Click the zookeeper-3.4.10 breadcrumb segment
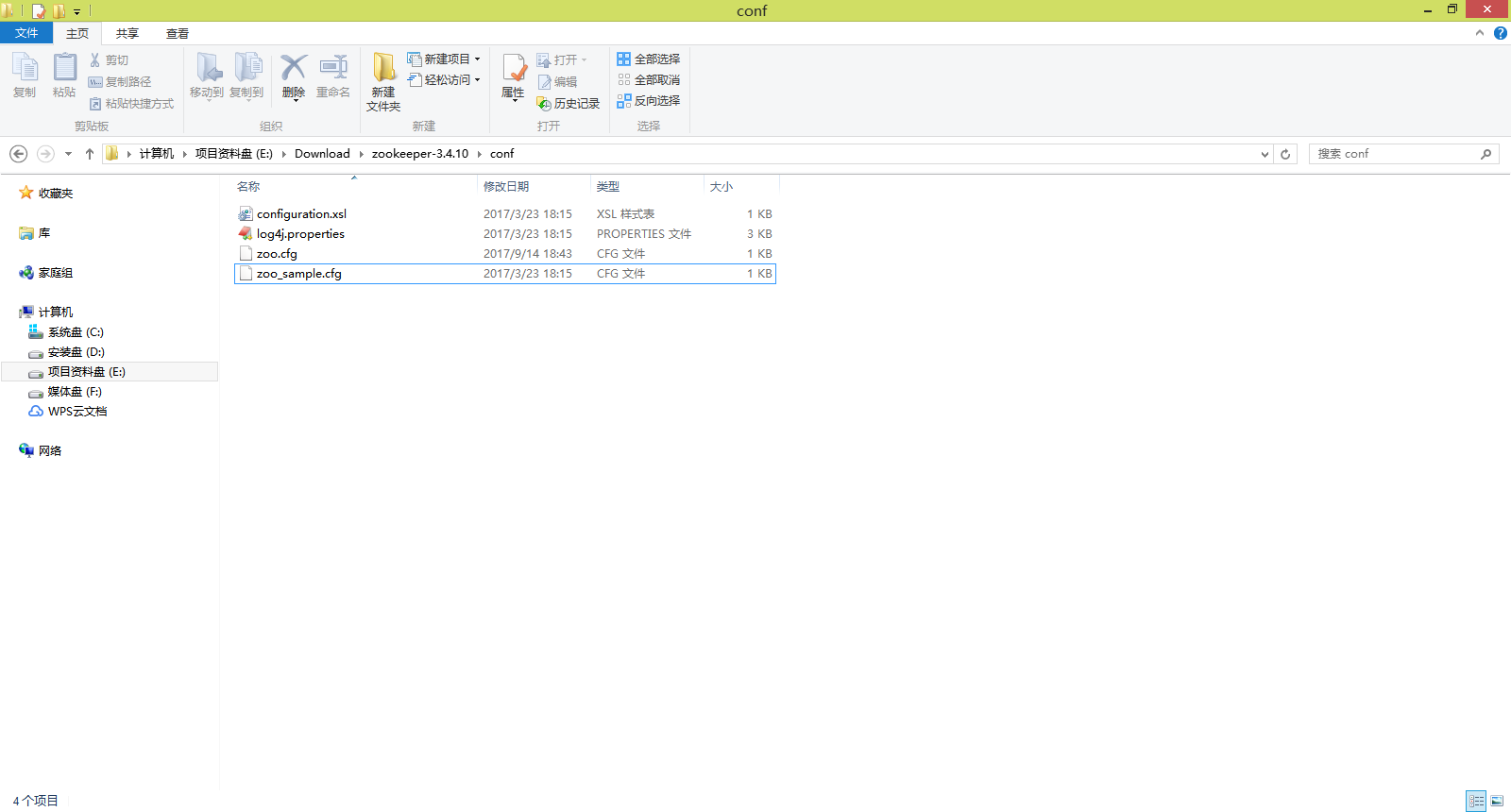 (x=420, y=154)
